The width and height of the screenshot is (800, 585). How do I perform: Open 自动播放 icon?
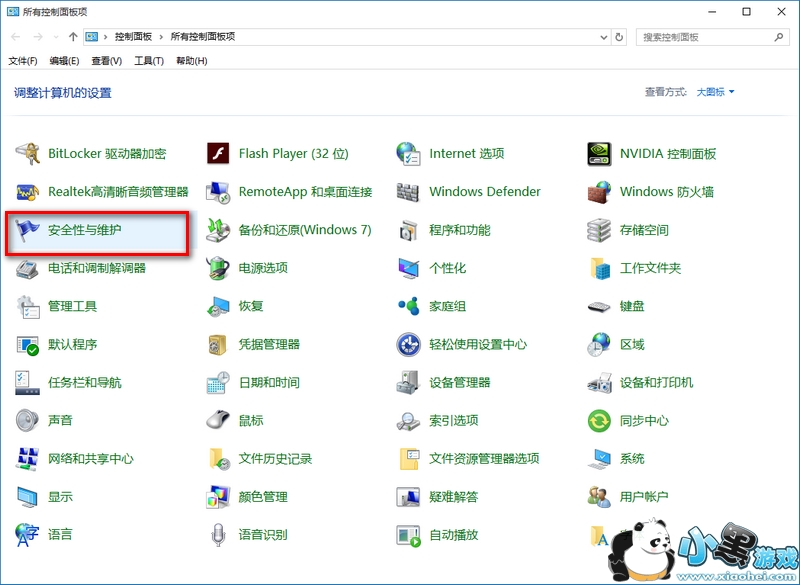(x=408, y=535)
